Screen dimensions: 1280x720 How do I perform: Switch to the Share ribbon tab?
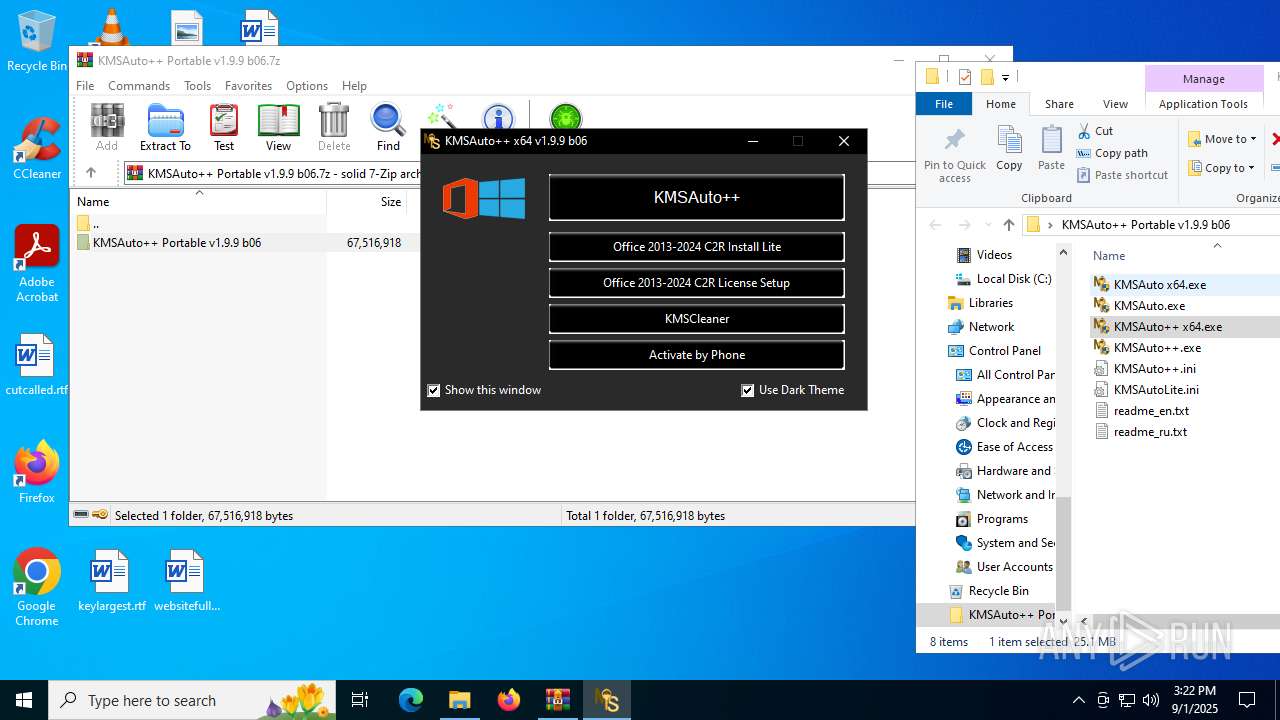pos(1059,104)
